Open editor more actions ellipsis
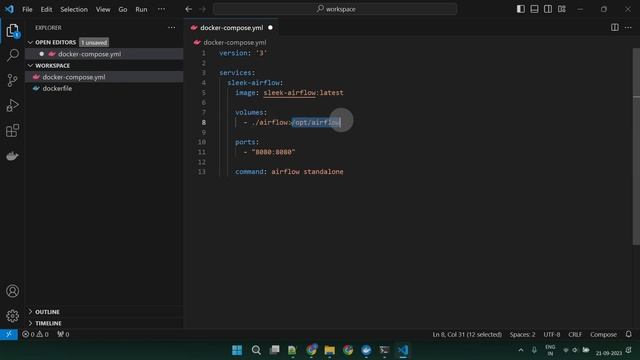This screenshot has width=640, height=360. (x=628, y=27)
